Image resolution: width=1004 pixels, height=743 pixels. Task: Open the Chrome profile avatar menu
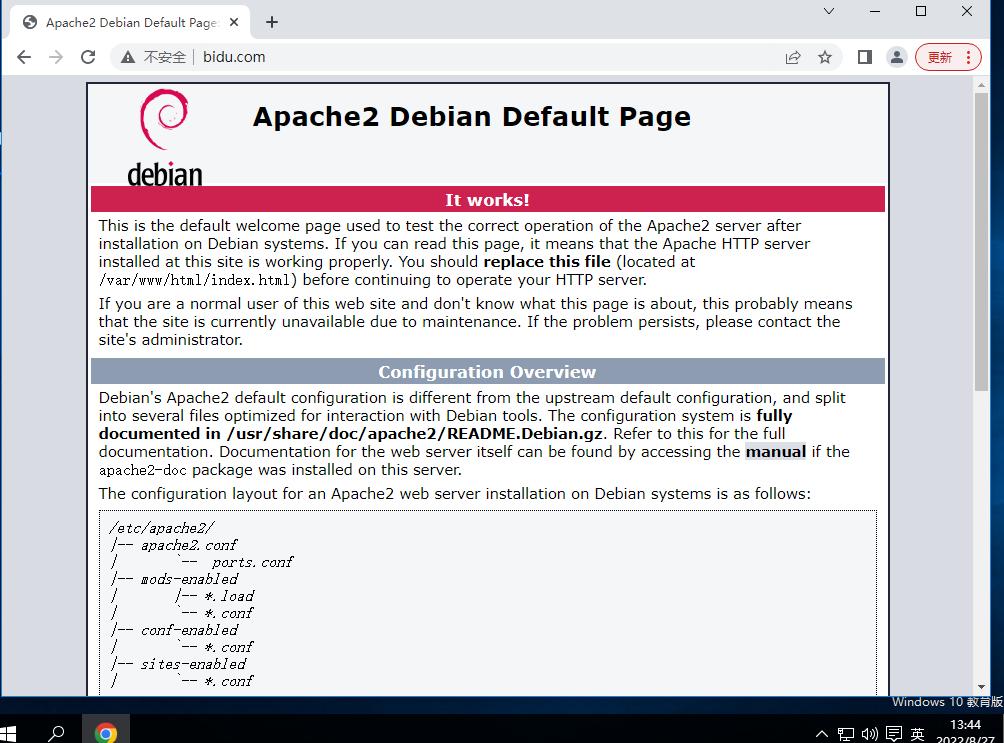896,57
